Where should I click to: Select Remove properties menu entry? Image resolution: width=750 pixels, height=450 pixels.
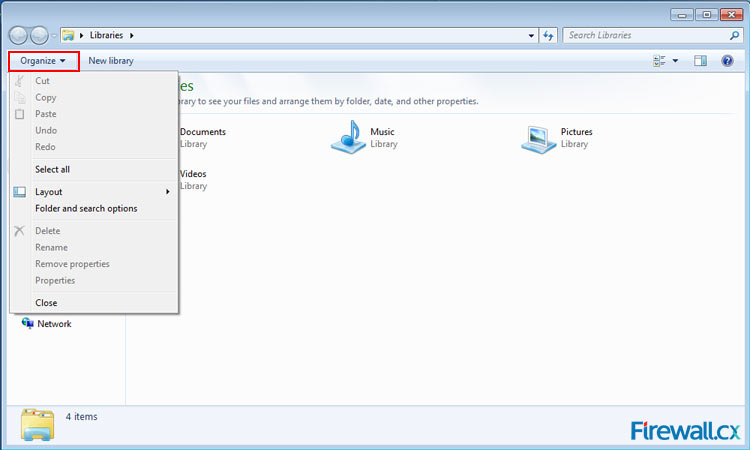93,264
